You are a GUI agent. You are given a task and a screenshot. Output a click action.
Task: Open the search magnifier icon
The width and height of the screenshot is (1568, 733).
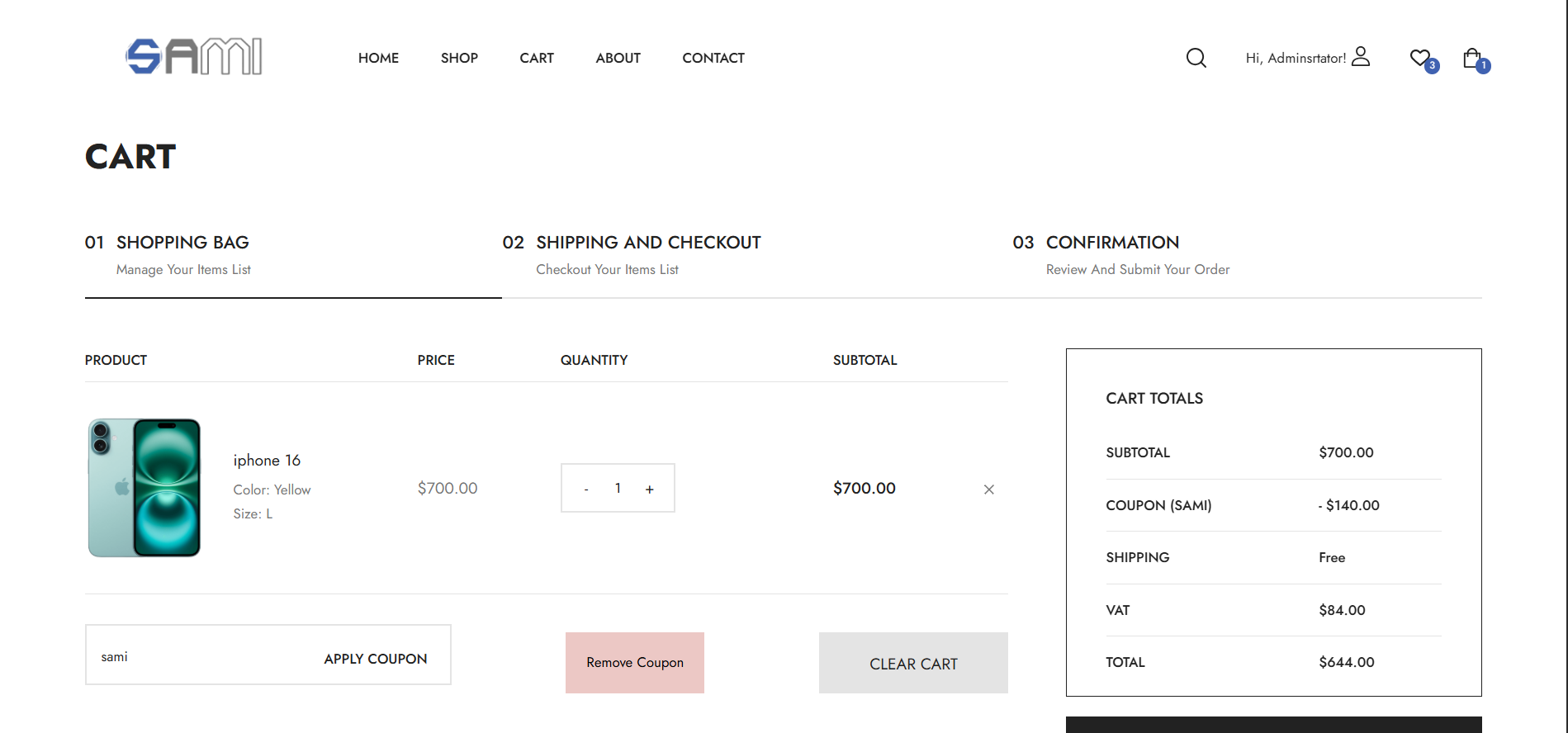(x=1196, y=58)
